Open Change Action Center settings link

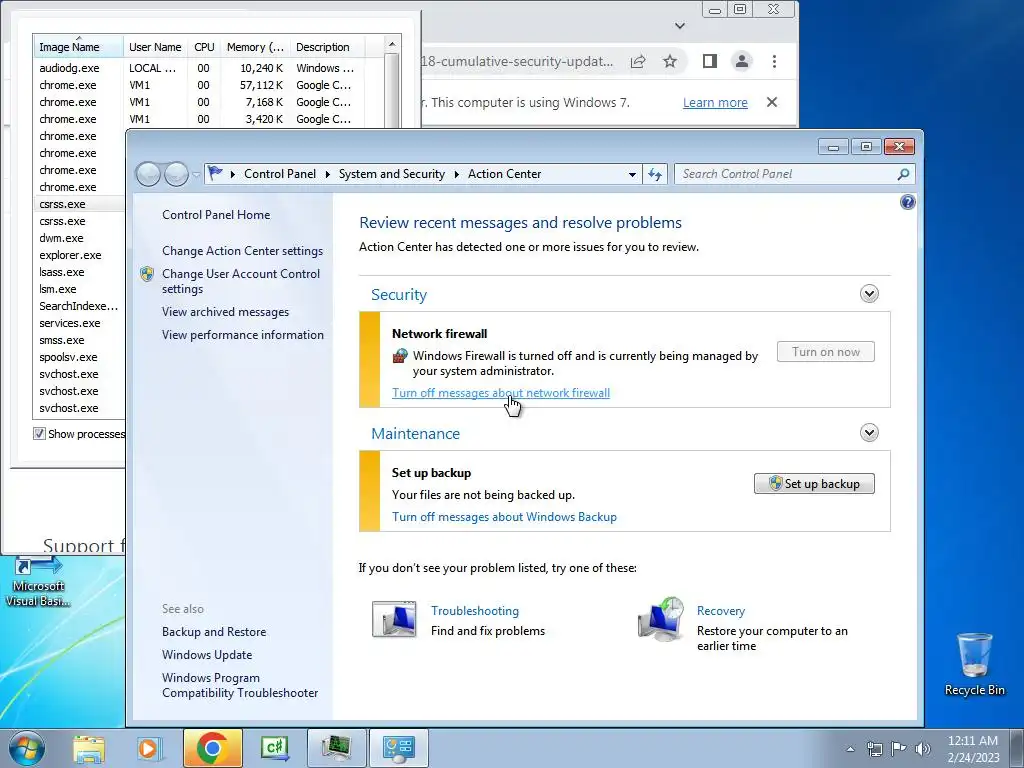(242, 251)
